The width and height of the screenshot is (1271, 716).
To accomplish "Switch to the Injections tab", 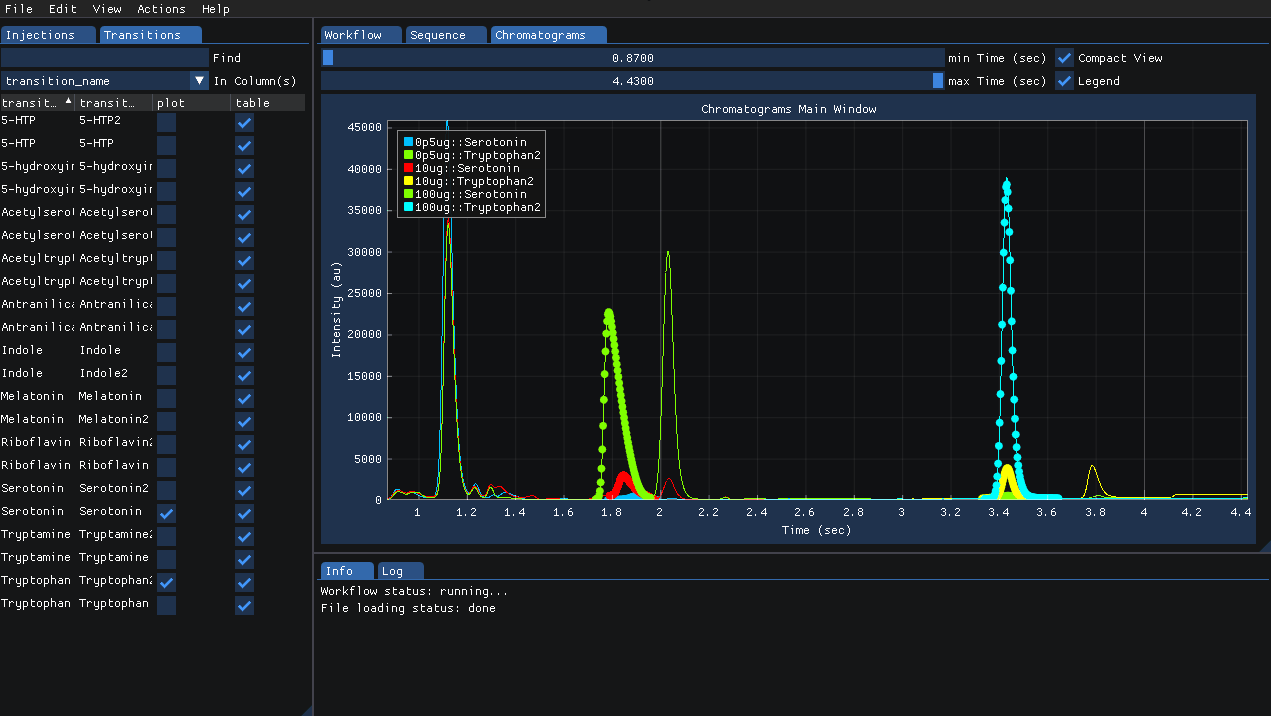I will point(48,35).
